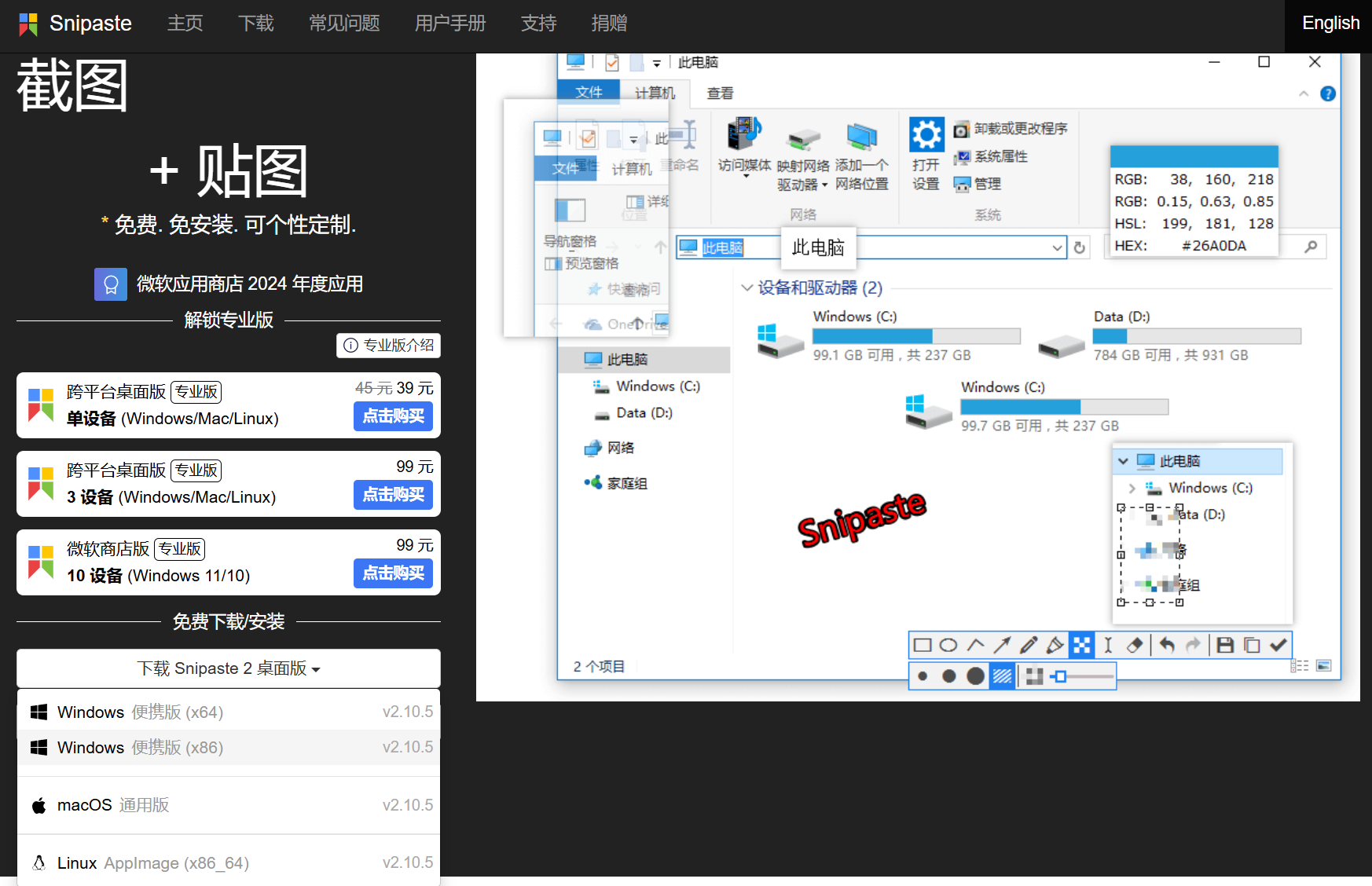Click the Redo arrow in snip toolbar

pos(1194,646)
